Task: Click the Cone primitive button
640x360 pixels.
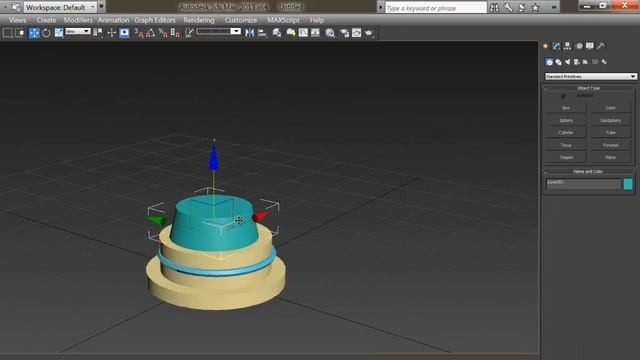Action: pyautogui.click(x=610, y=108)
